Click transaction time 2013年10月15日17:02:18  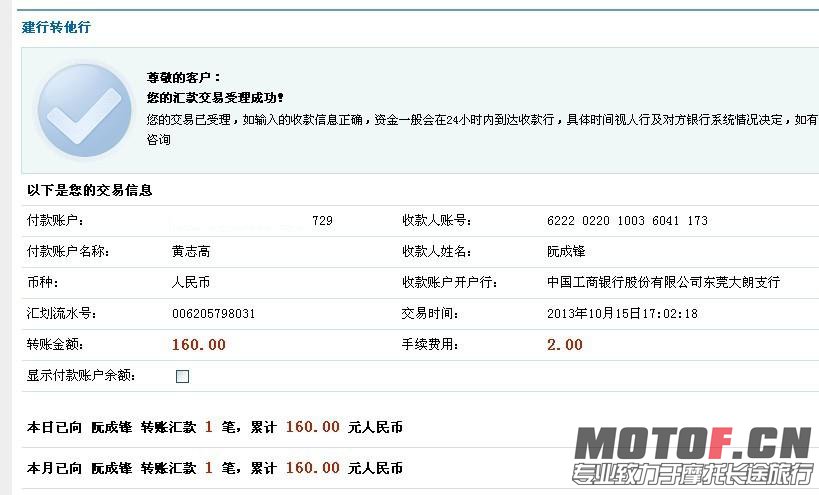pos(622,313)
